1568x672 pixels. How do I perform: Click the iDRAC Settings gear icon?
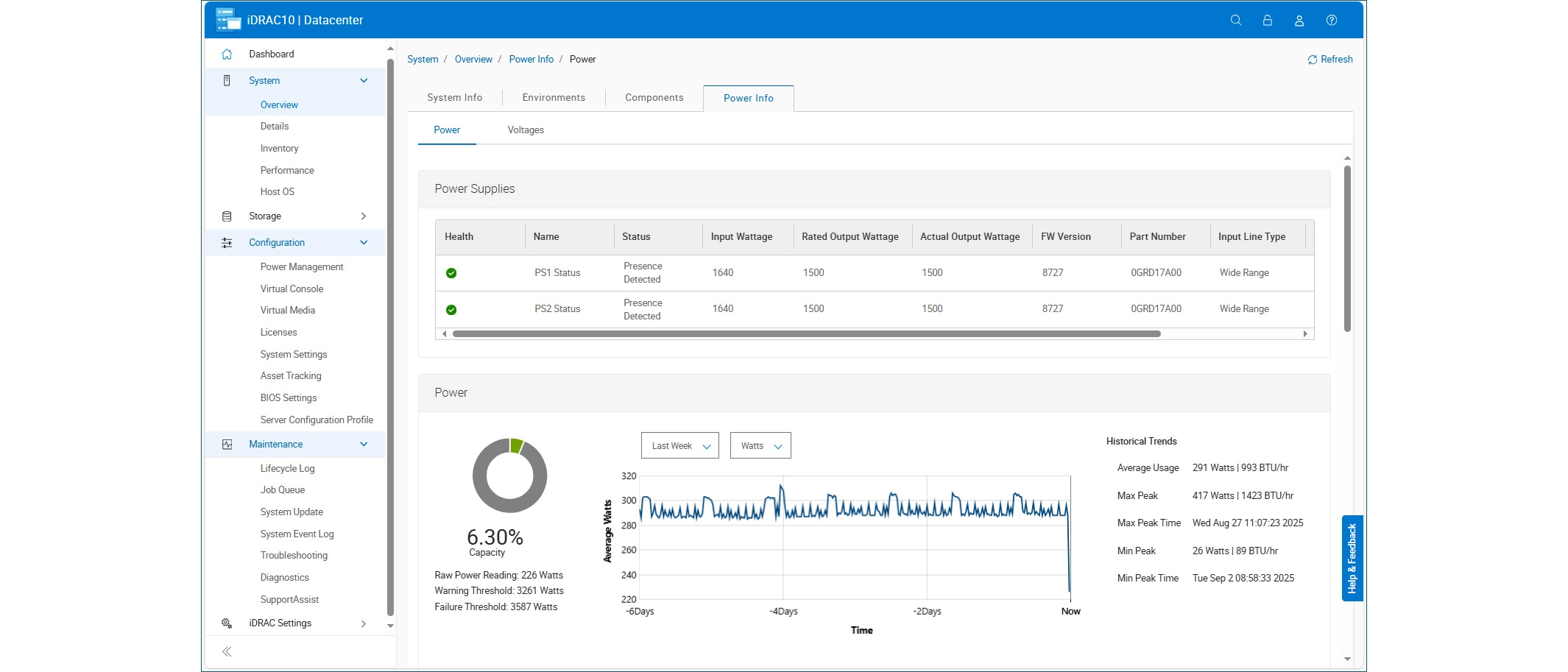[227, 623]
